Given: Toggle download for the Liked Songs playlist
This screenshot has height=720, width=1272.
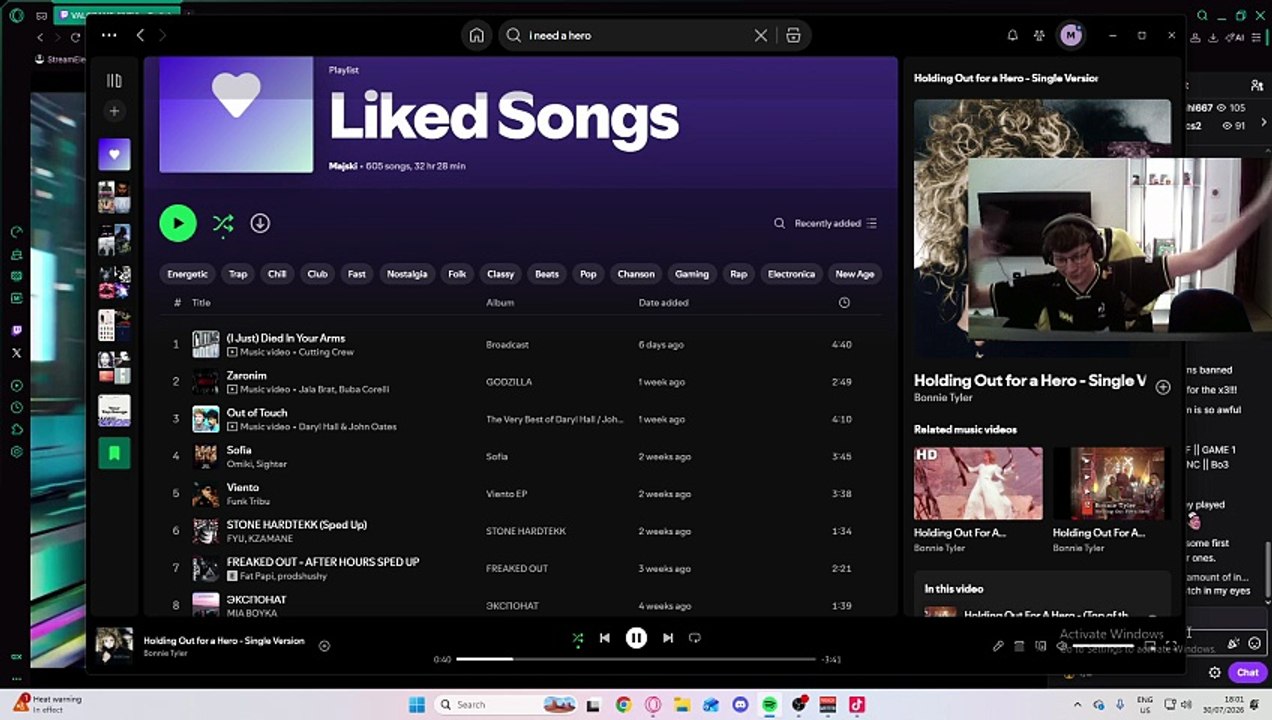Looking at the screenshot, I should [x=260, y=223].
